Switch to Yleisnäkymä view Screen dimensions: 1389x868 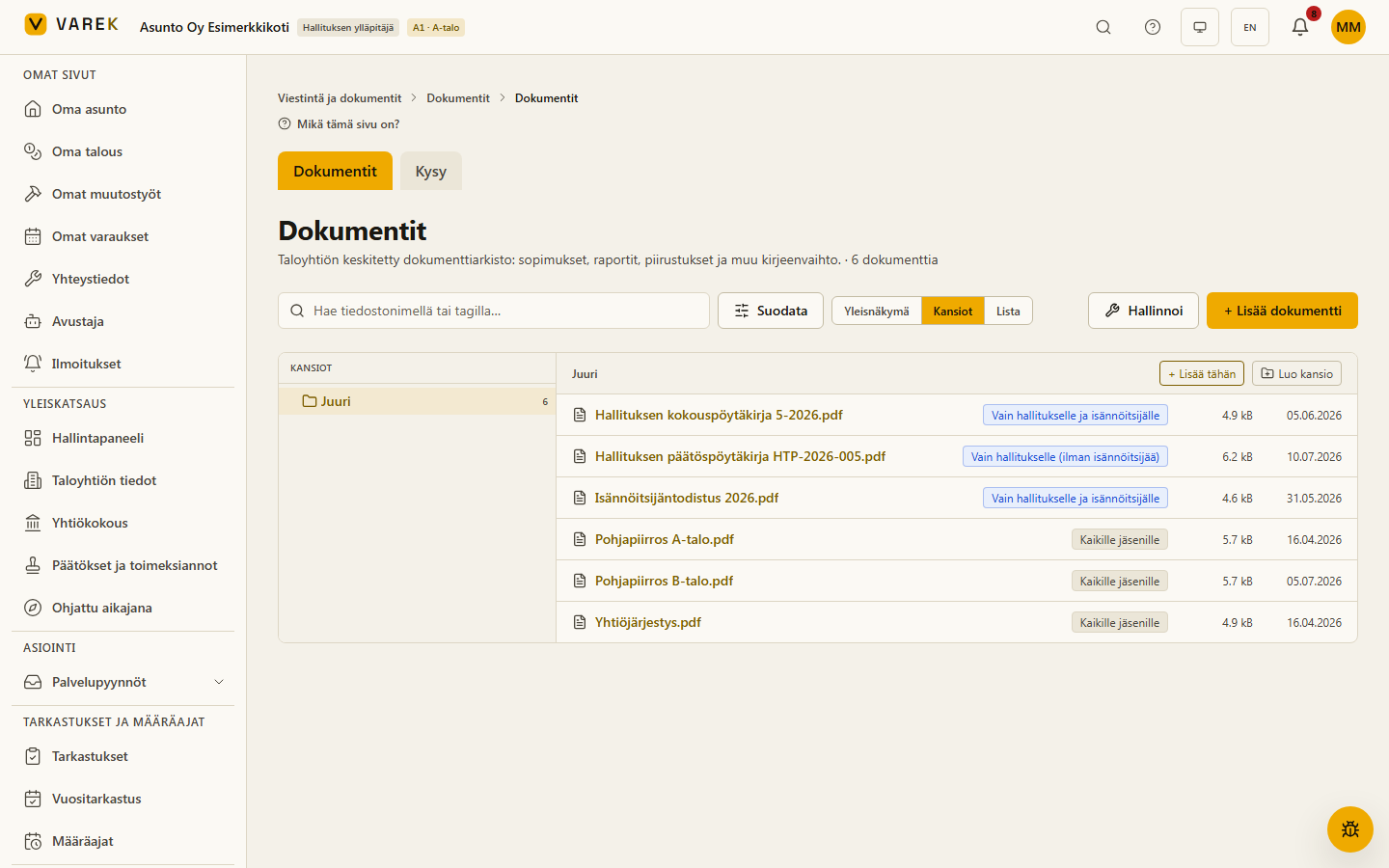[x=877, y=311]
